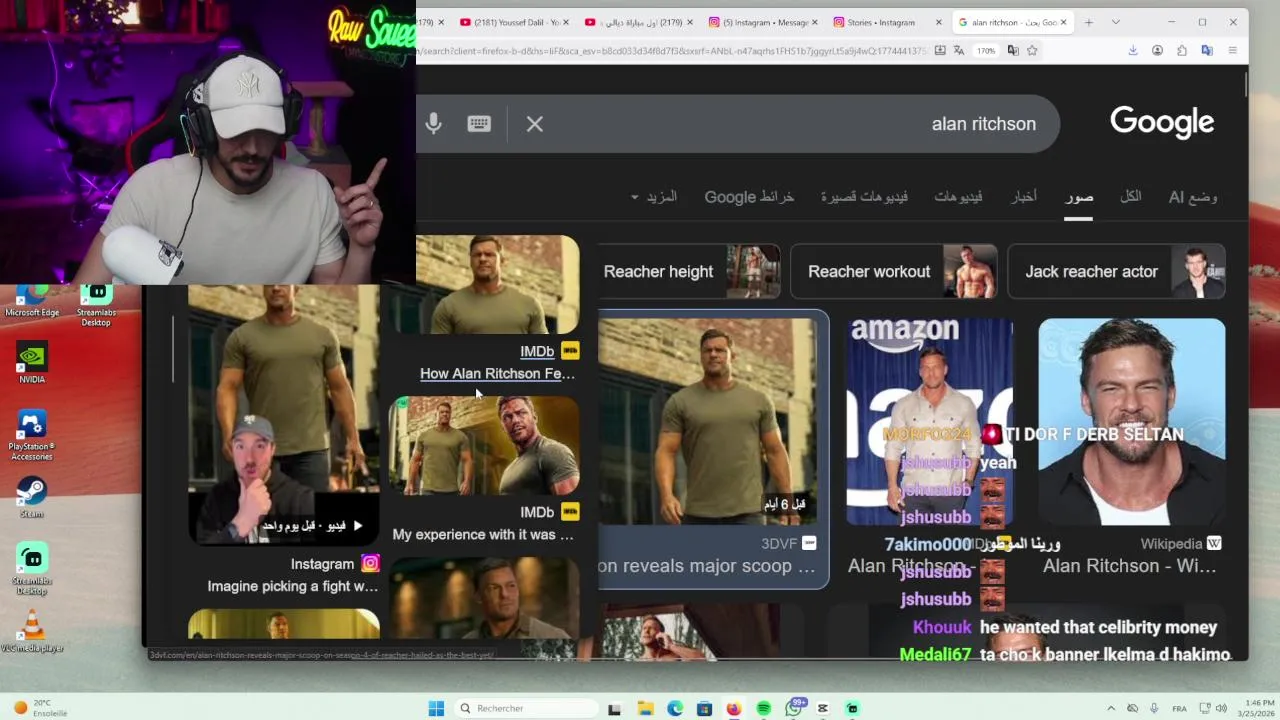
Task: Click the 3DVF source label
Action: (x=779, y=544)
